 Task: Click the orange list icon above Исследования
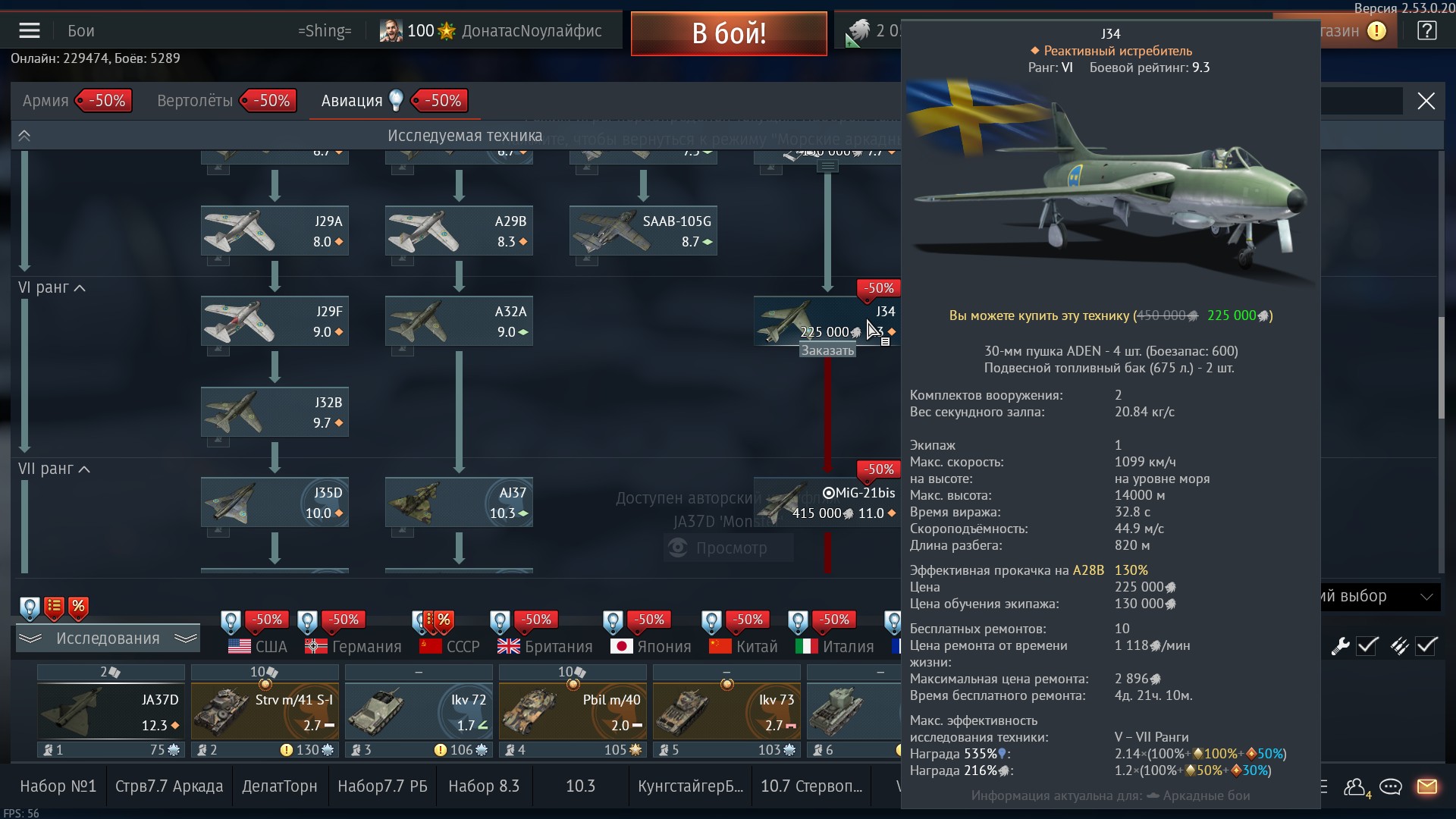coord(54,607)
